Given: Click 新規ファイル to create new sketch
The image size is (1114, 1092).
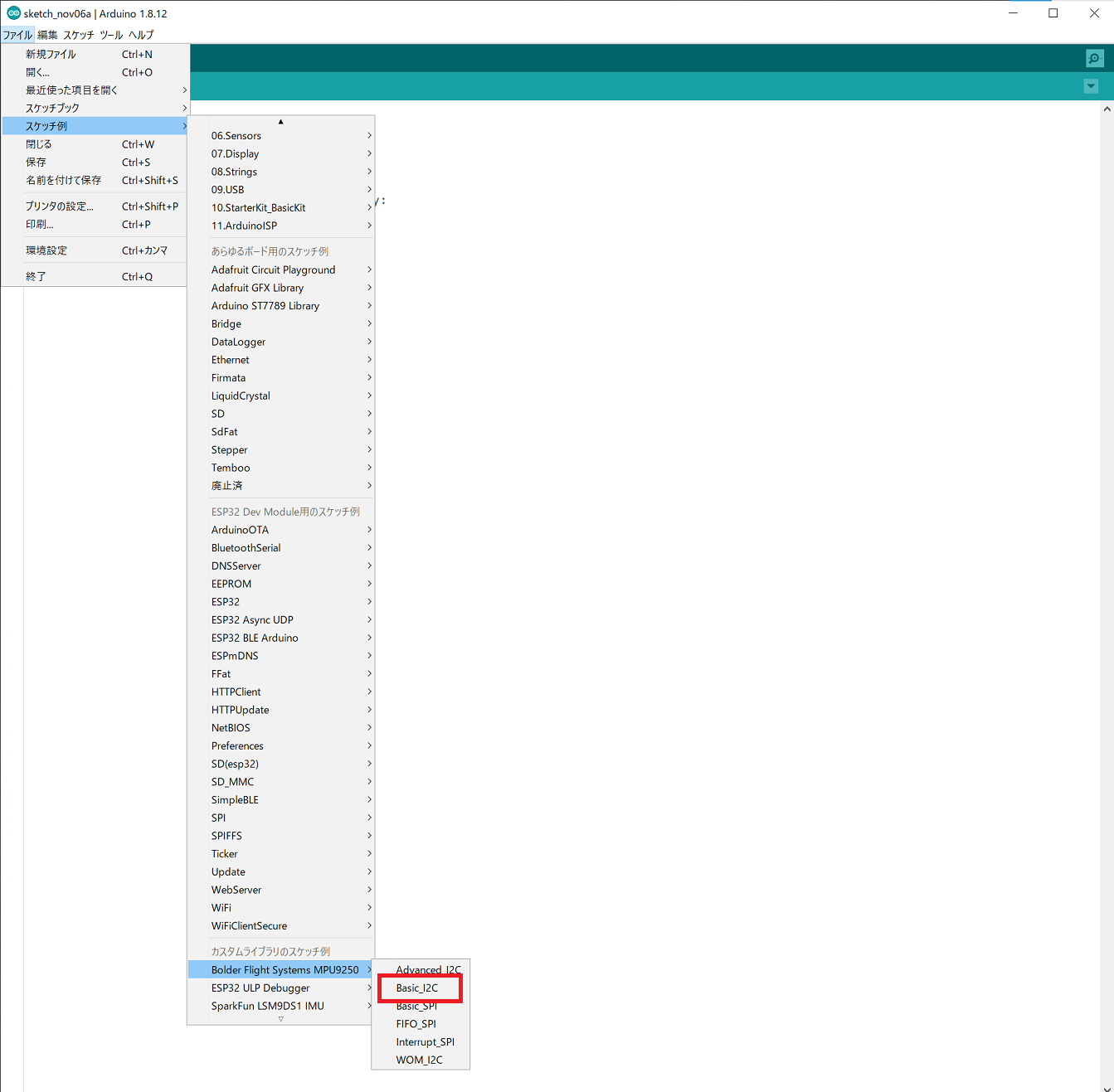Looking at the screenshot, I should tap(51, 54).
